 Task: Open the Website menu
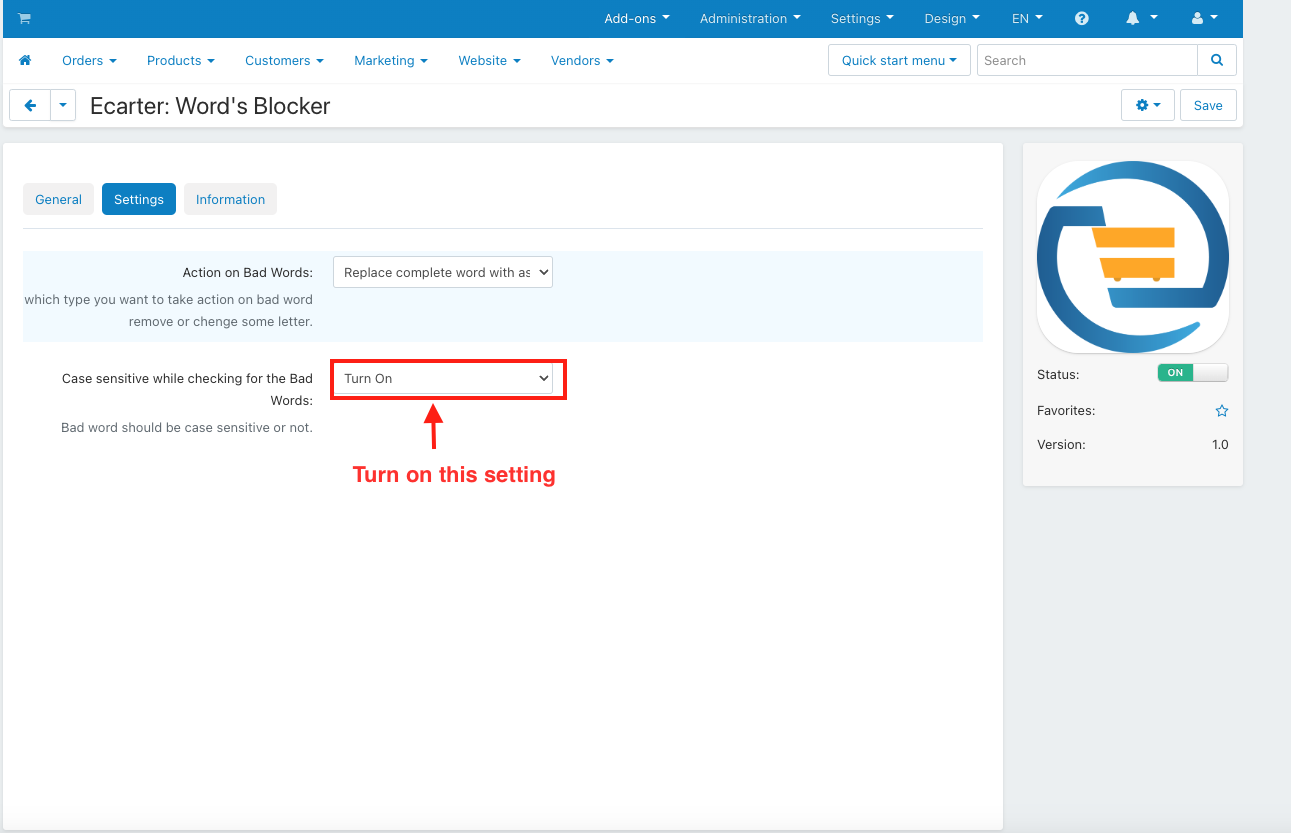(x=489, y=60)
